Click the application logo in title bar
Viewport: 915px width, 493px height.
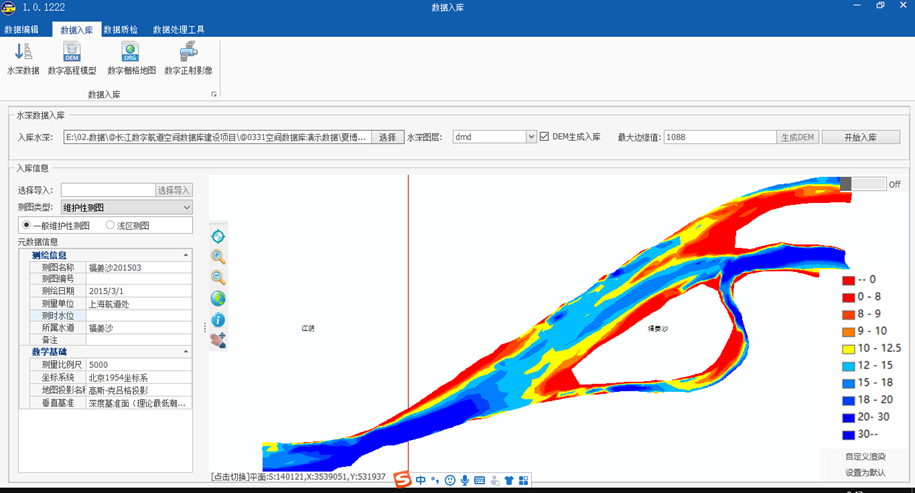tap(8, 8)
